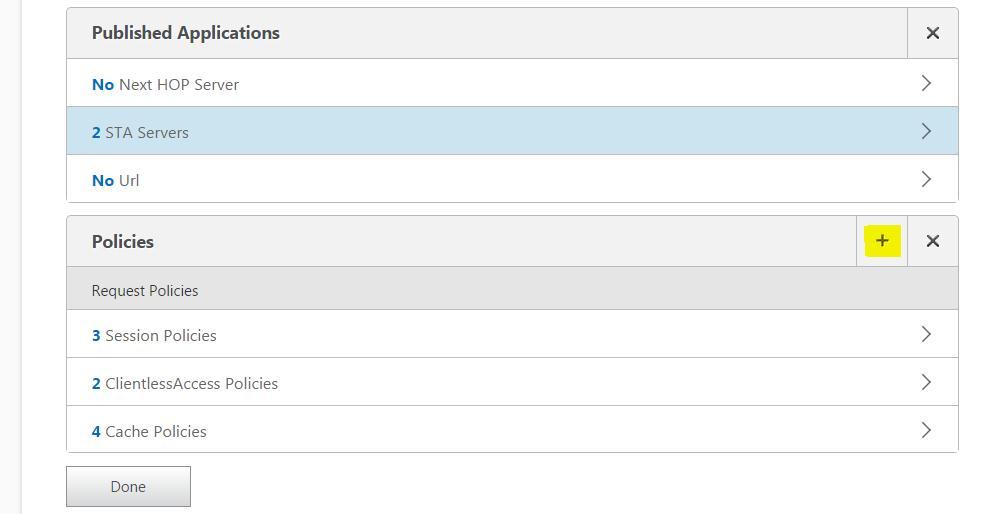Select the Request Policies subheading
982x514 pixels.
coord(145,291)
